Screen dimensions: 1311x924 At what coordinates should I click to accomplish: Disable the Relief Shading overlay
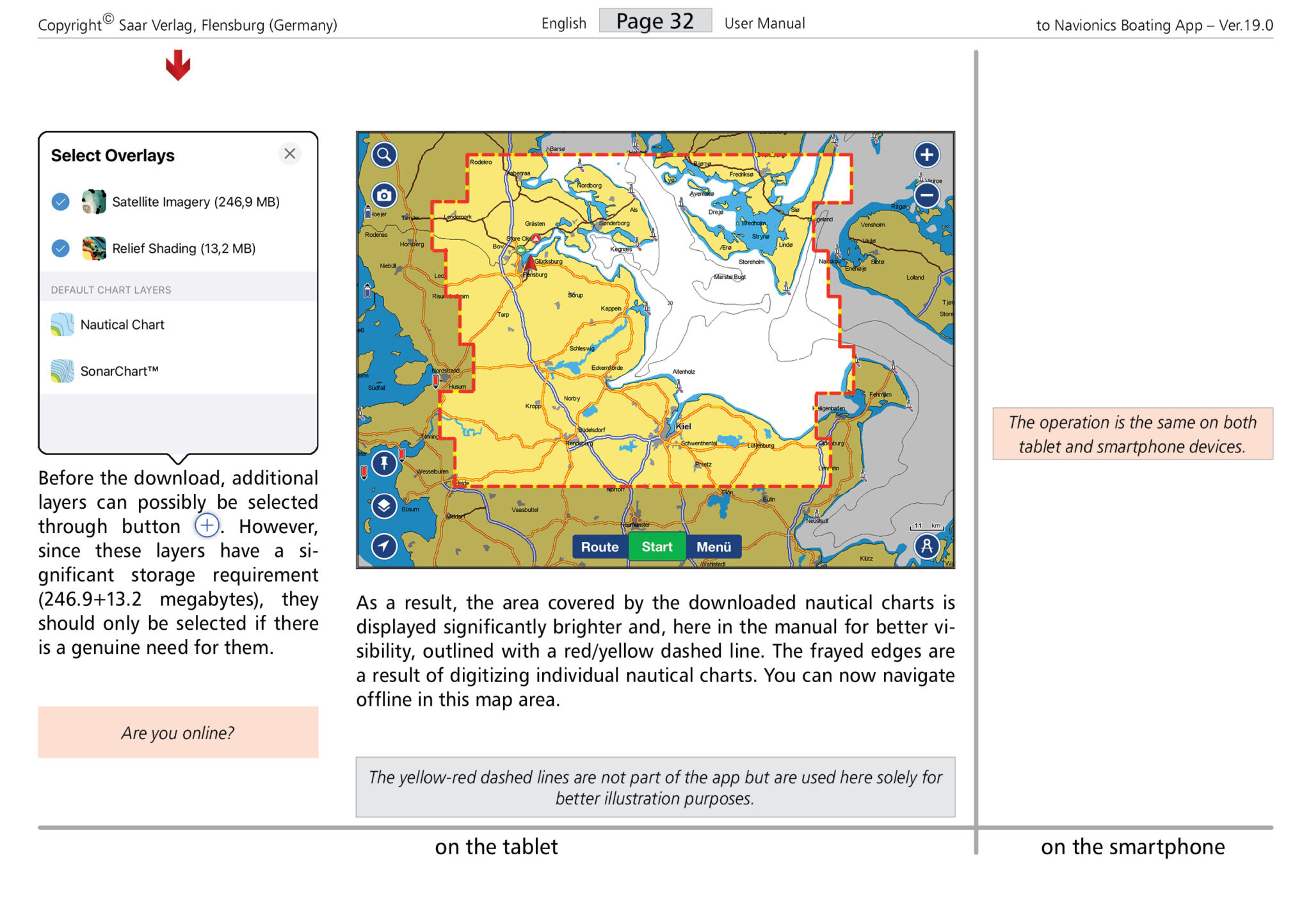(x=60, y=248)
